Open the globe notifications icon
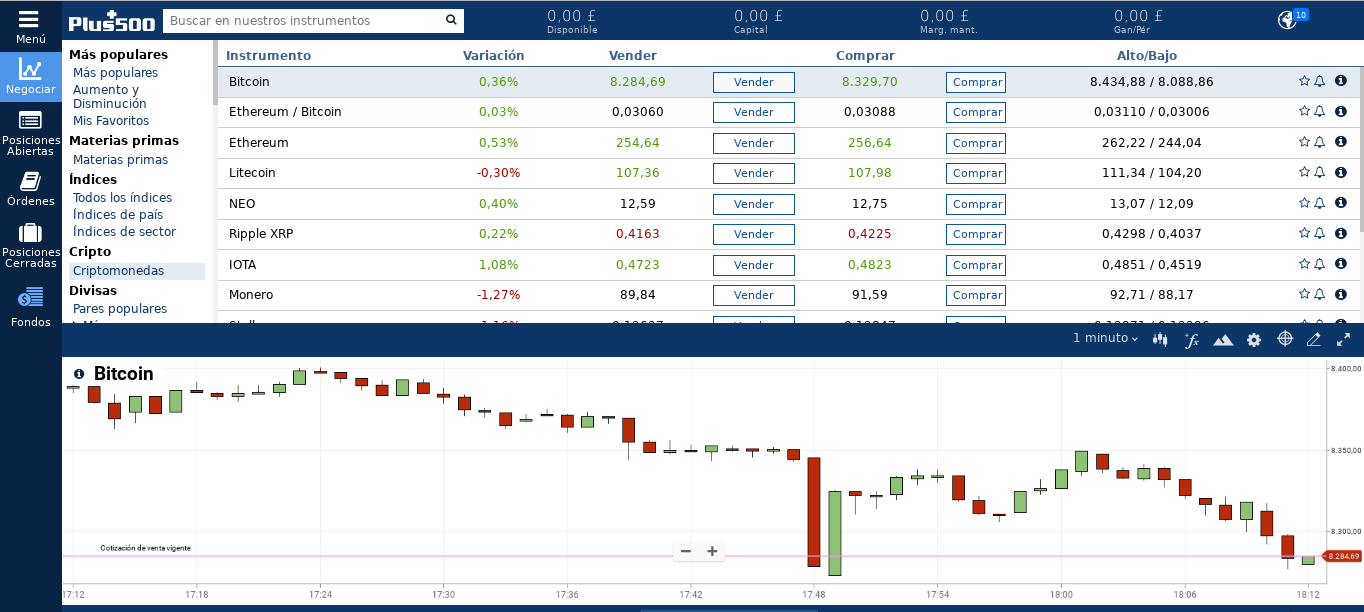 [x=1287, y=20]
